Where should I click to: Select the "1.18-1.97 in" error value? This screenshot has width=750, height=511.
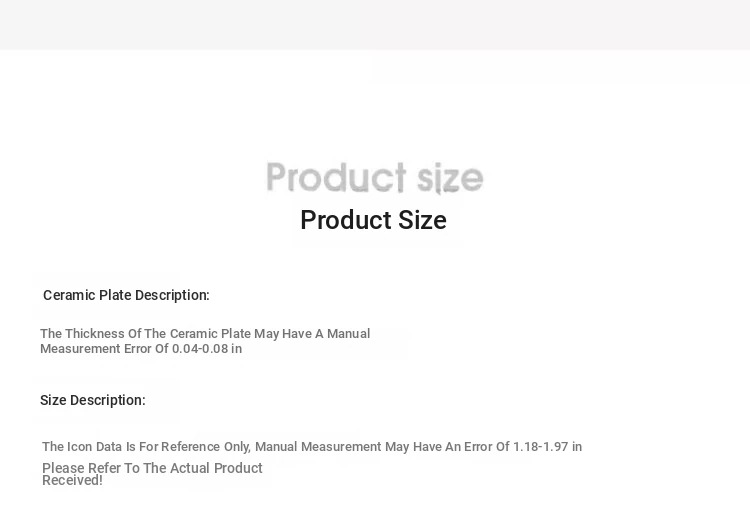548,447
